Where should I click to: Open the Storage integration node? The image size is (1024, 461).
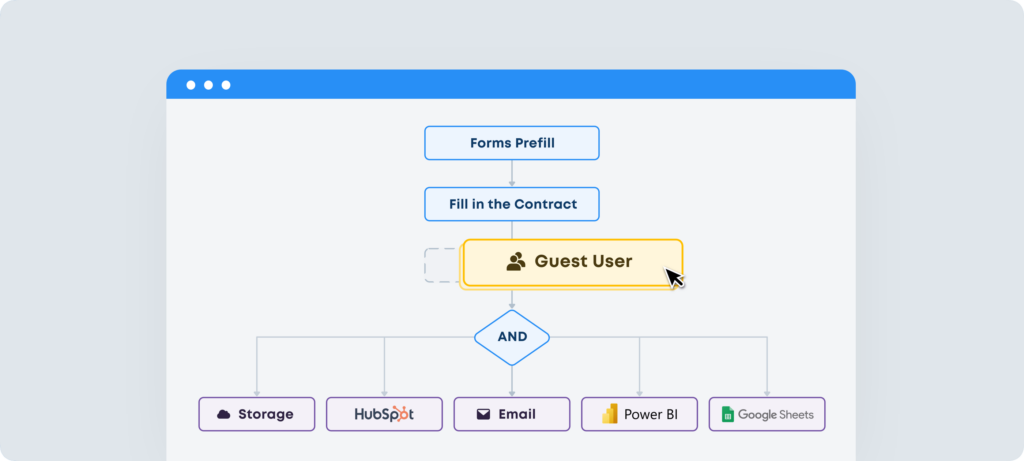point(256,414)
